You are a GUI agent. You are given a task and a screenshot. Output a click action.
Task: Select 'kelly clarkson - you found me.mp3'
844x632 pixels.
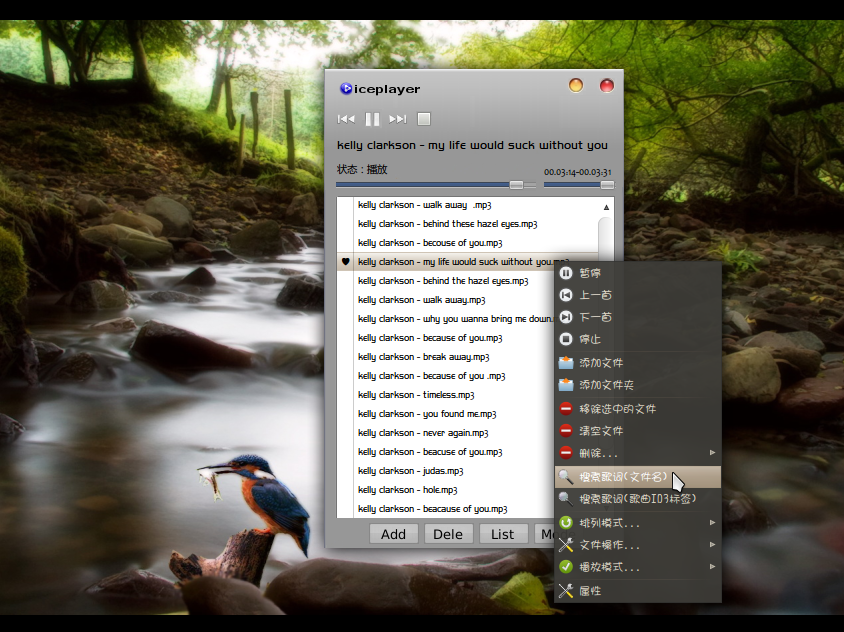(446, 413)
